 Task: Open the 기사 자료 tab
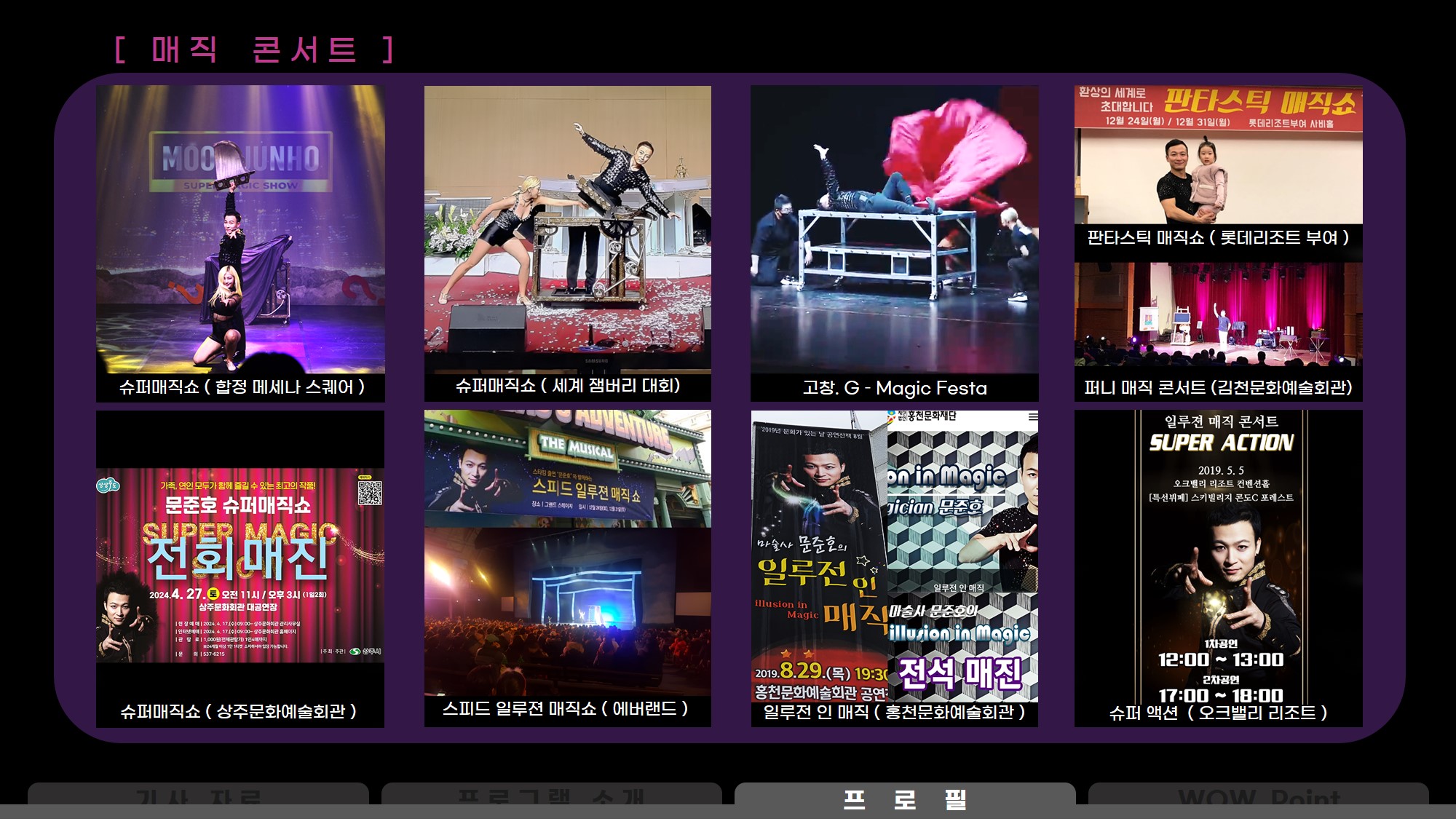(x=198, y=797)
